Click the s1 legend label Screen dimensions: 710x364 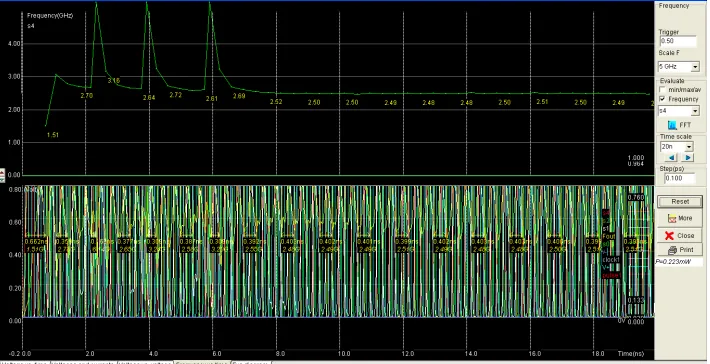click(606, 229)
